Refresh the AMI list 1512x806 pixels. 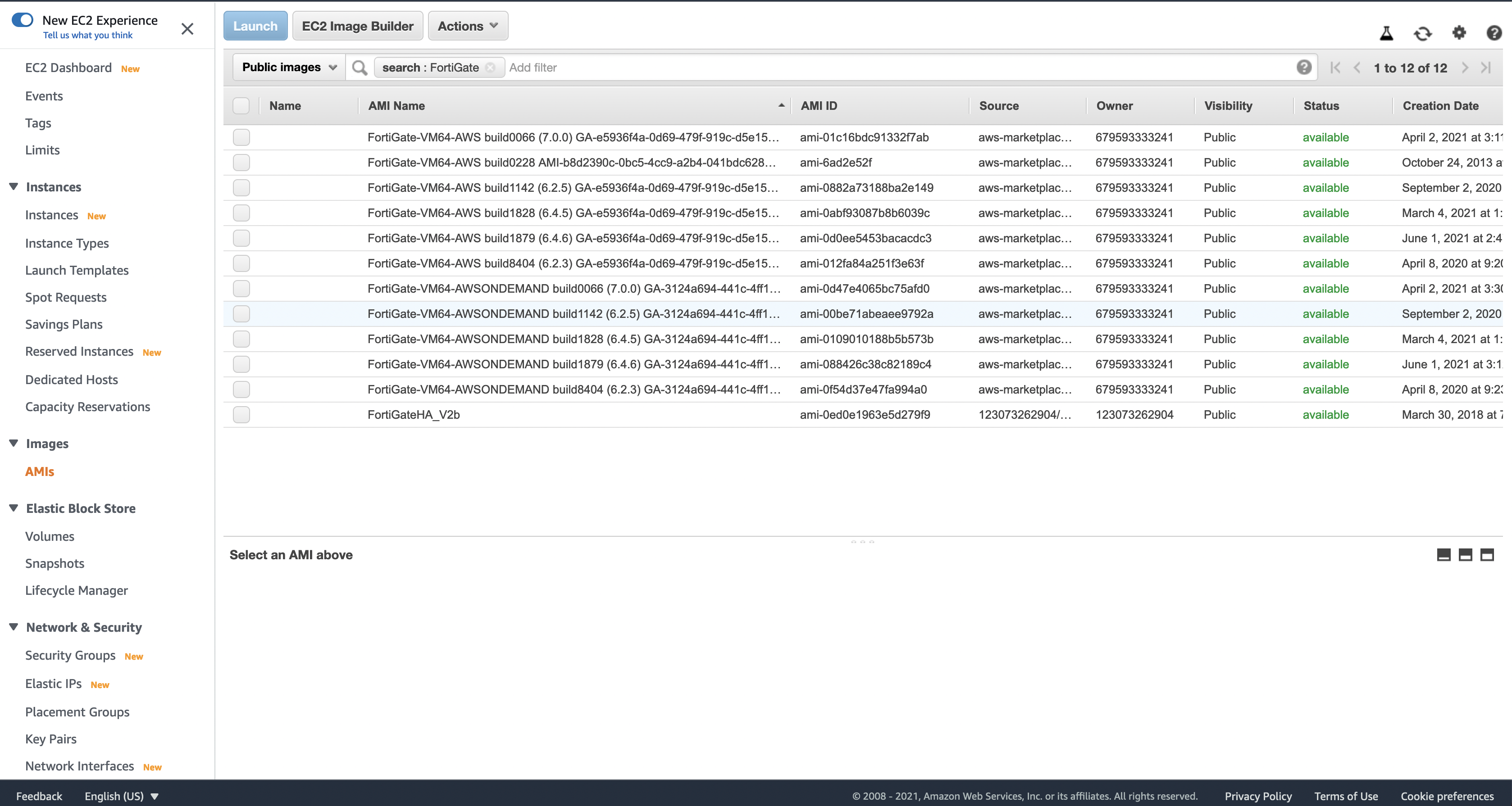click(1422, 33)
